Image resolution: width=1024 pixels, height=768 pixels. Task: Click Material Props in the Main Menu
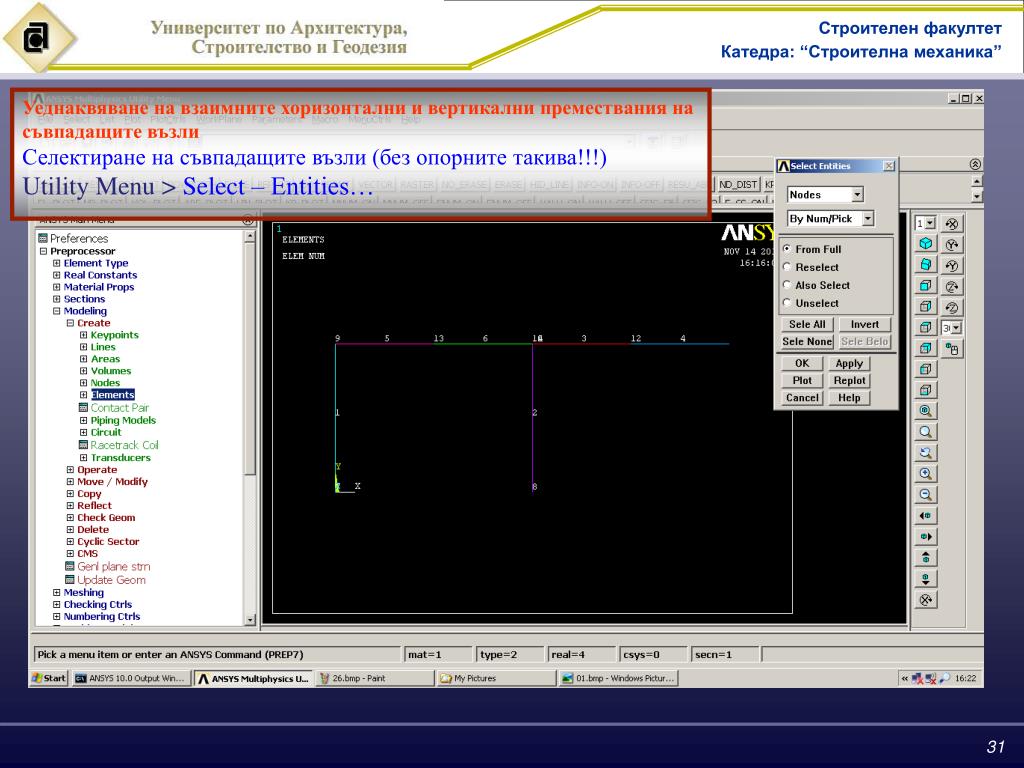(x=99, y=287)
